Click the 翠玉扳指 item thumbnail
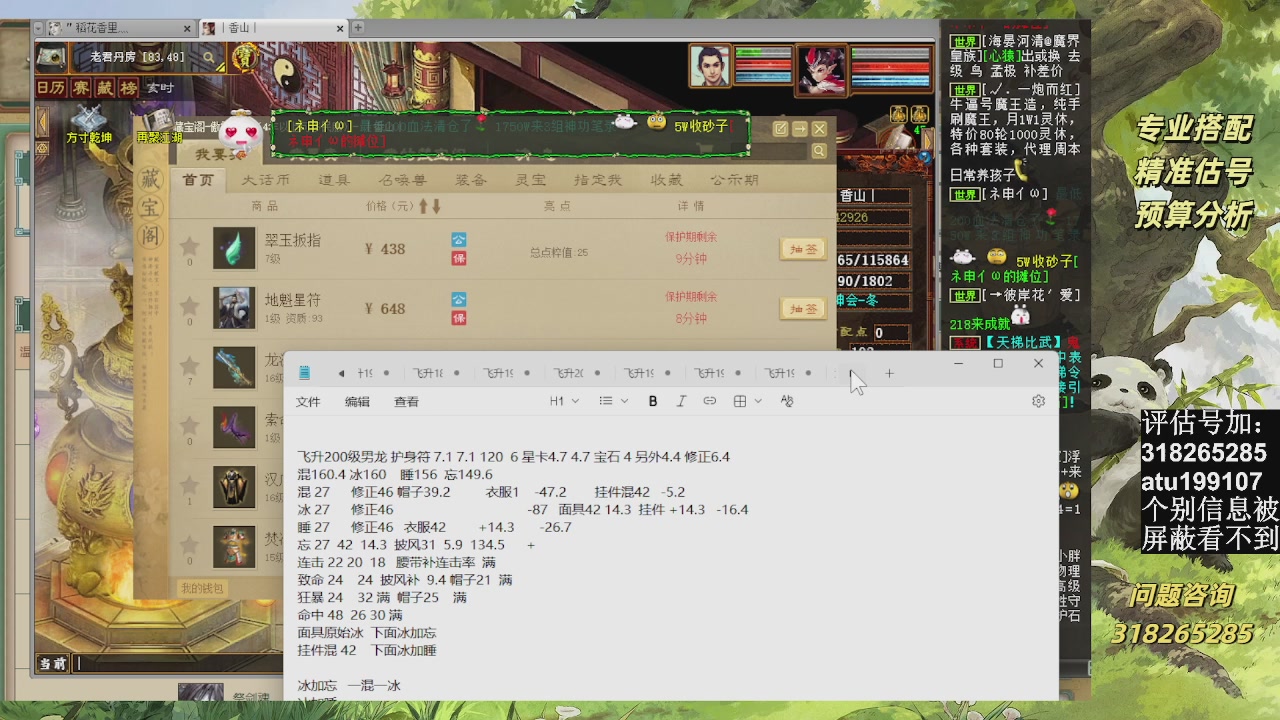Screen dimensions: 1280x720 point(234,249)
